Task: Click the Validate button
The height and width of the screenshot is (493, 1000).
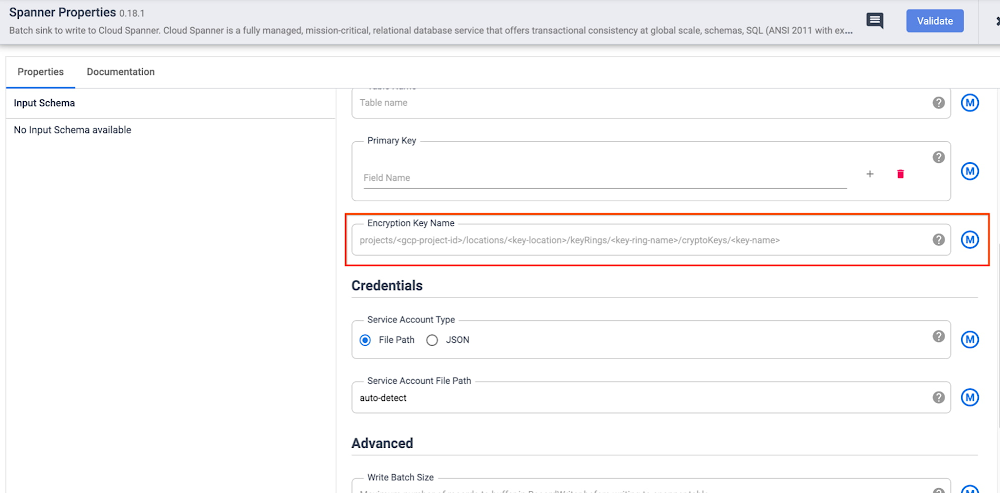Action: pyautogui.click(x=934, y=21)
